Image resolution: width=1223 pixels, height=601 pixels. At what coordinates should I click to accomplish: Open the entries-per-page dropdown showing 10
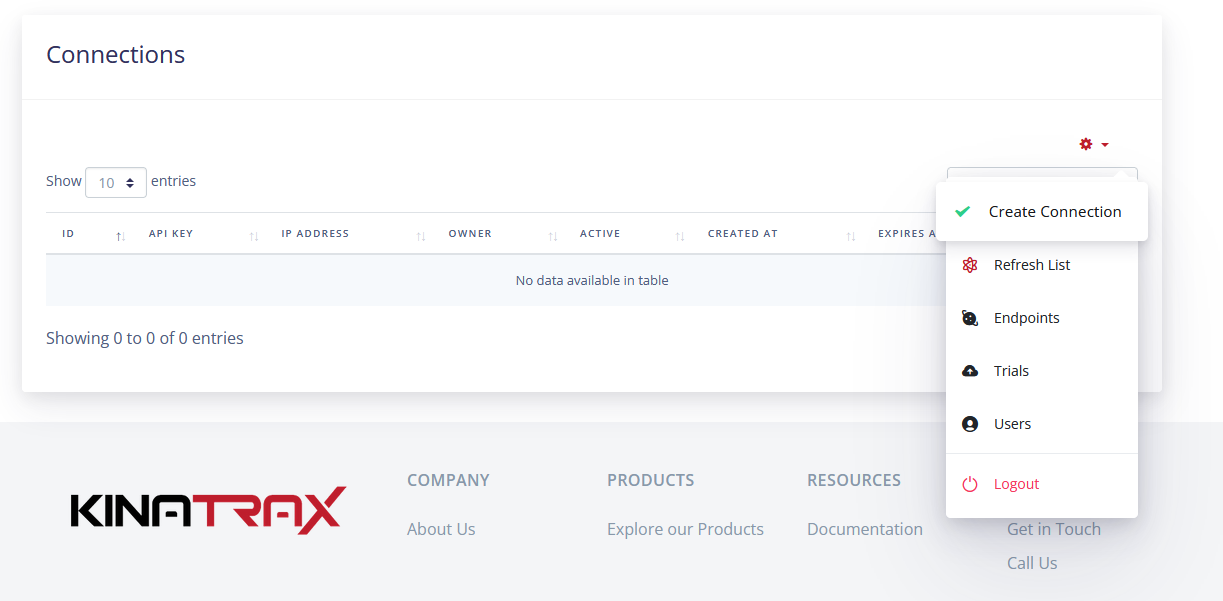pos(116,183)
